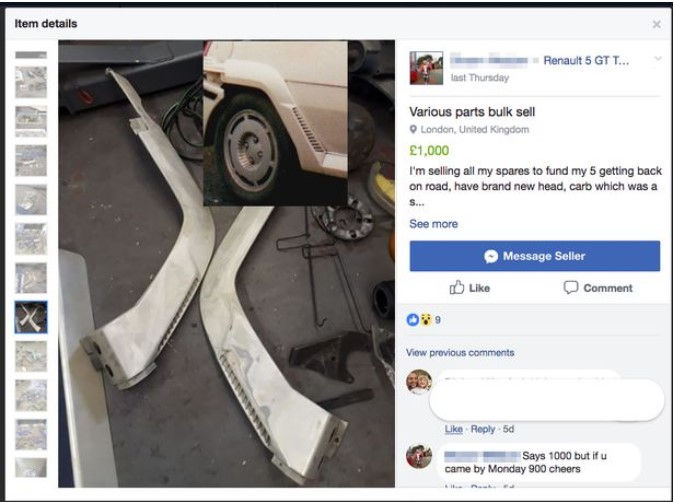674x502 pixels.
Task: Click first commenter's avatar
Action: [419, 382]
